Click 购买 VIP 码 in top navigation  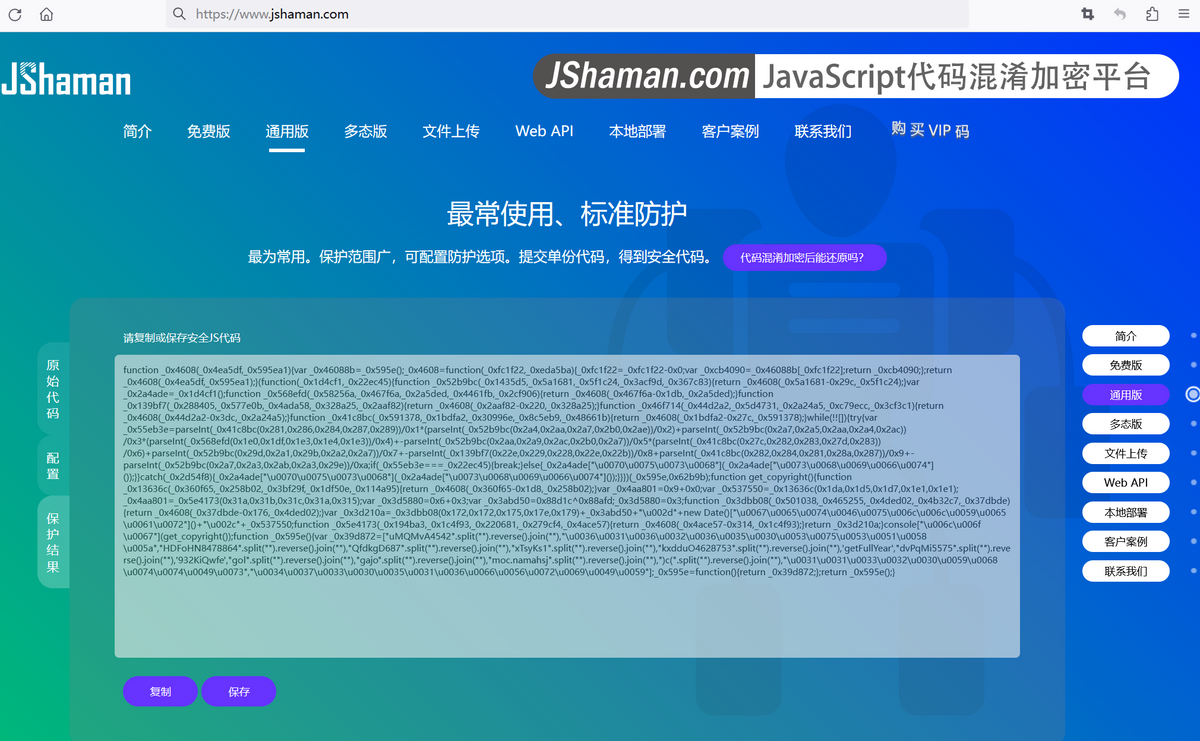pyautogui.click(x=930, y=130)
